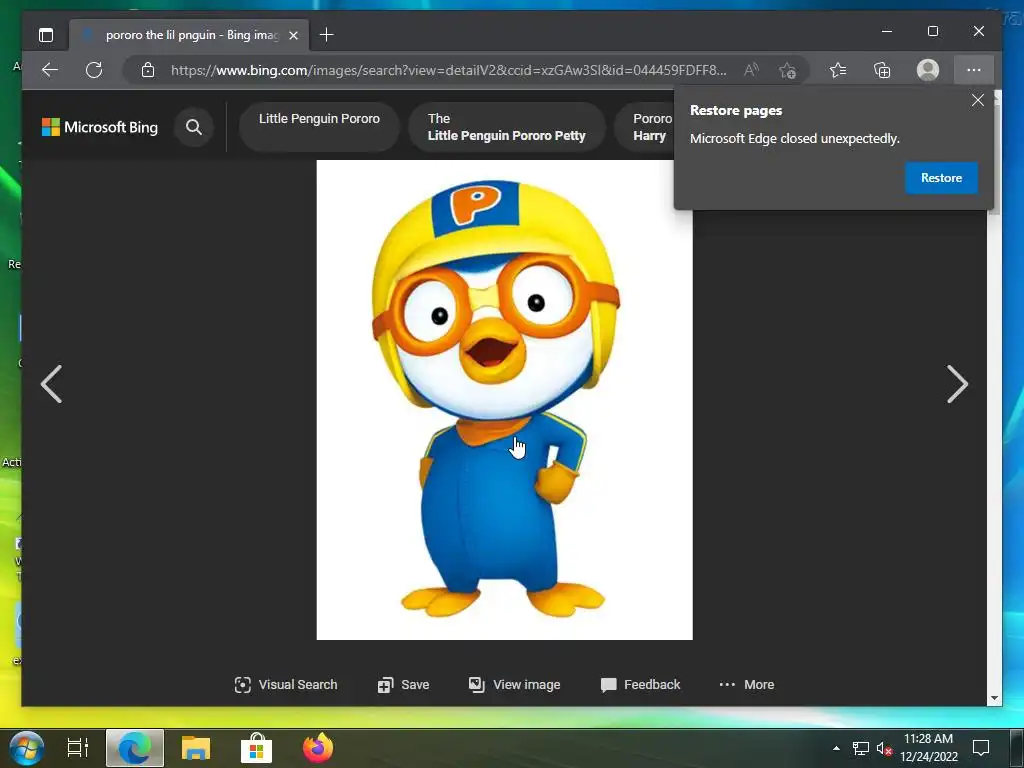This screenshot has width=1024, height=768.
Task: Open a new tab with plus button
Action: click(327, 35)
